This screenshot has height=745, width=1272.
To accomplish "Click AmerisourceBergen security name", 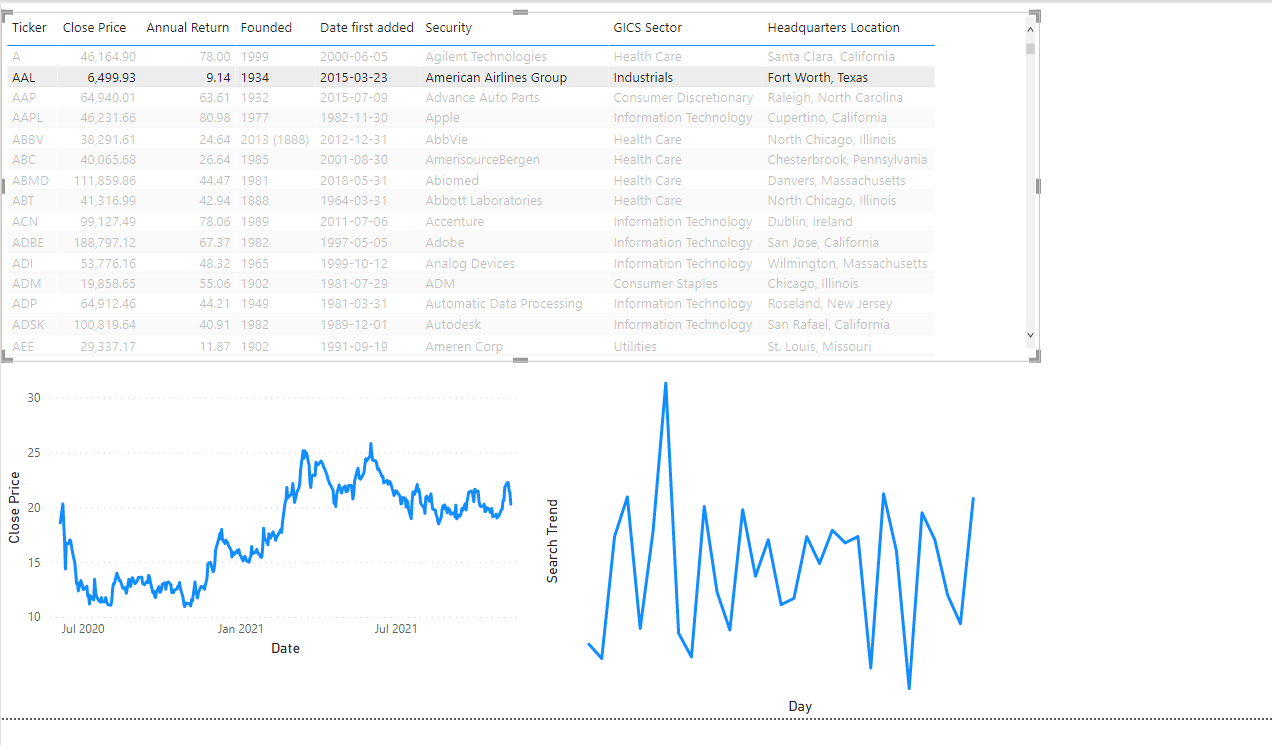I will pyautogui.click(x=482, y=160).
